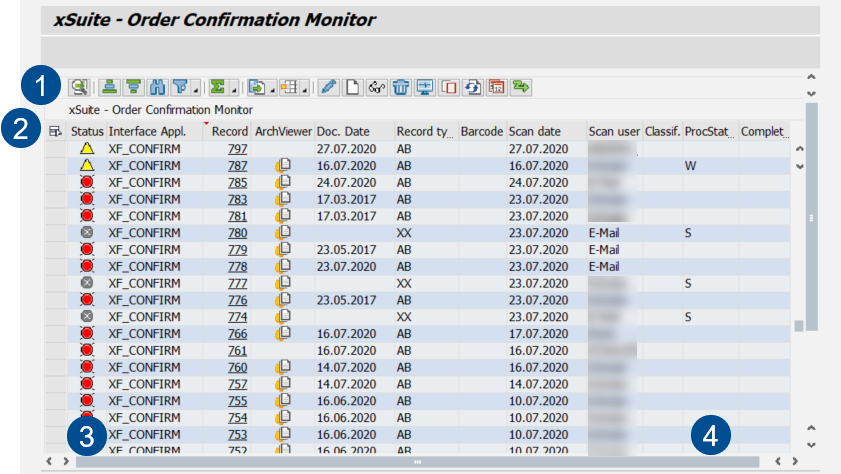Click the scroll-up arrow next to the toolbar
Screen dimensions: 841x474
coord(812,77)
